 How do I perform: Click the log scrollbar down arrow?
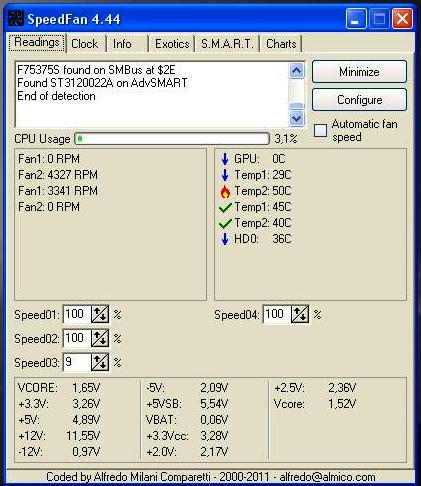pyautogui.click(x=297, y=118)
